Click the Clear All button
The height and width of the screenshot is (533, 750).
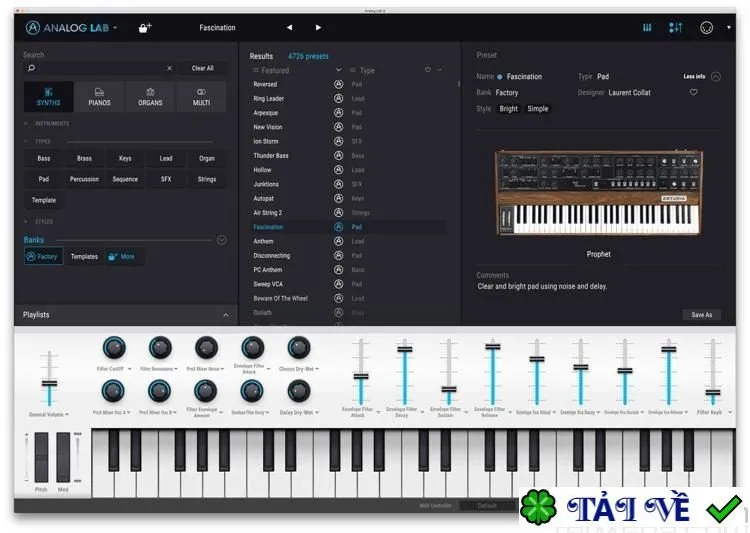click(202, 68)
